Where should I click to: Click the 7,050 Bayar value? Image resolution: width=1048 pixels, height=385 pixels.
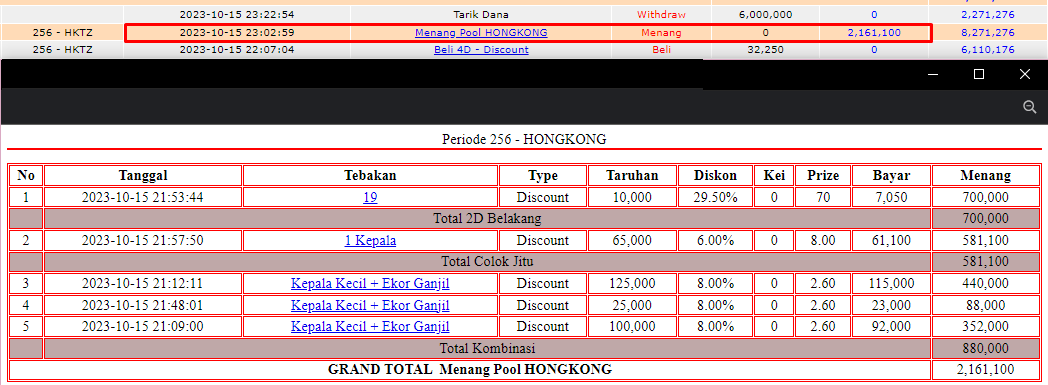click(891, 197)
